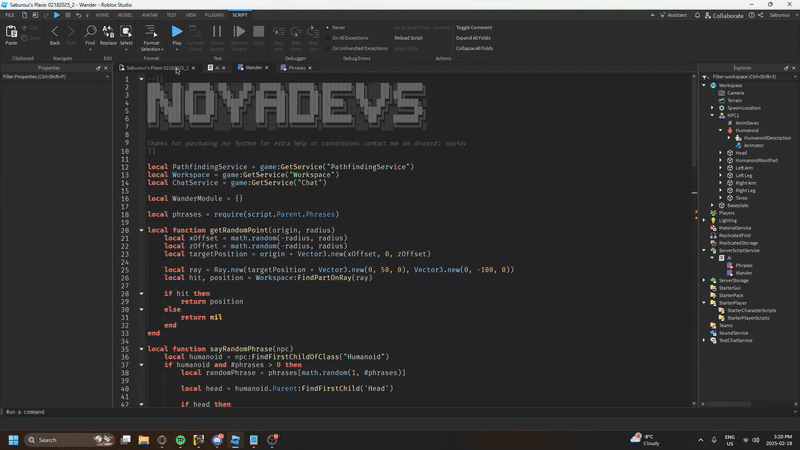Collapse the ServerScriptService node
This screenshot has width=800, height=450.
[705, 251]
